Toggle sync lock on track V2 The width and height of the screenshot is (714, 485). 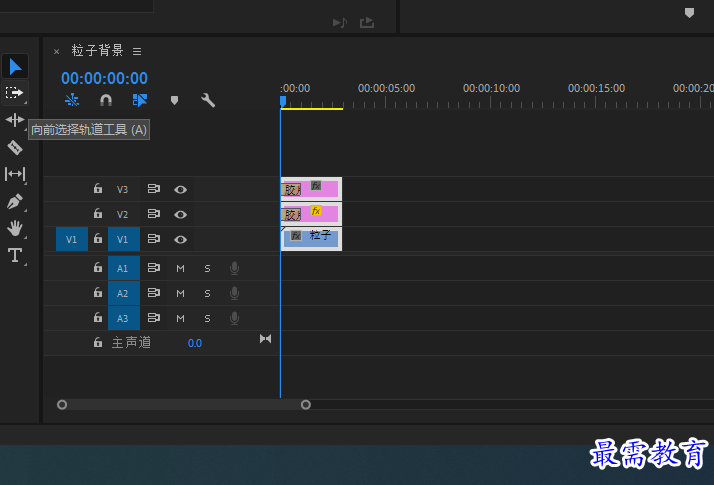pos(154,214)
